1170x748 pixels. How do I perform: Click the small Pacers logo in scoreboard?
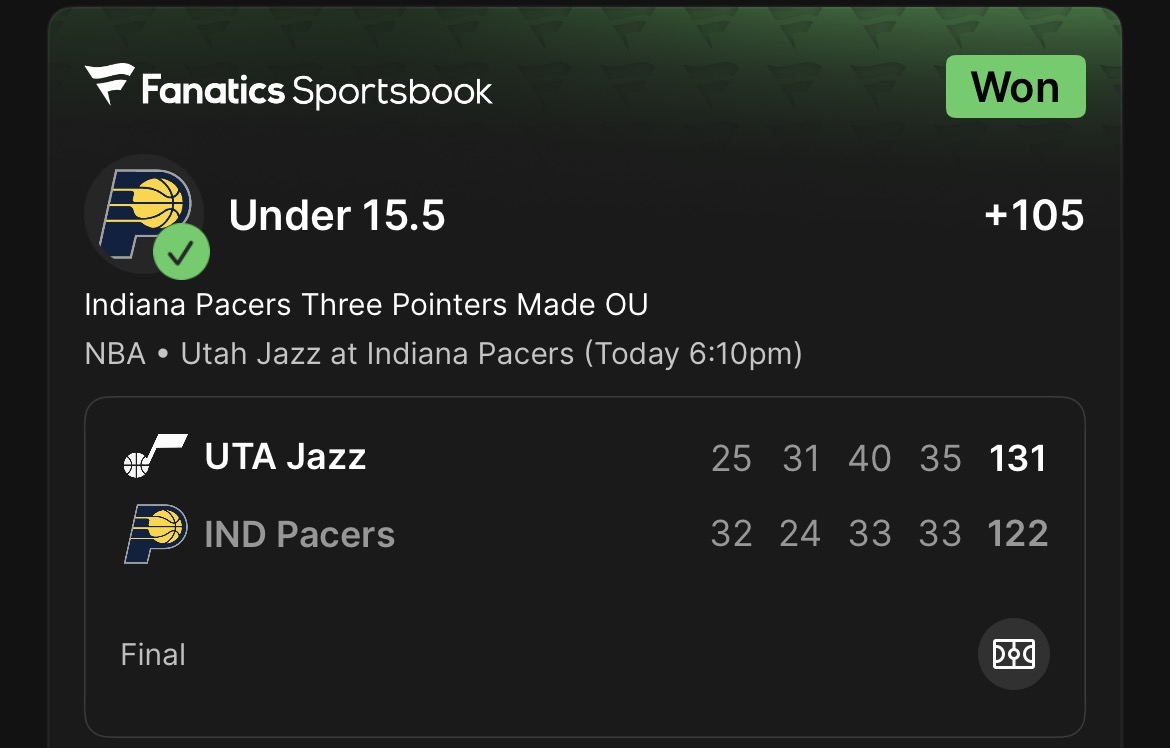tap(155, 534)
